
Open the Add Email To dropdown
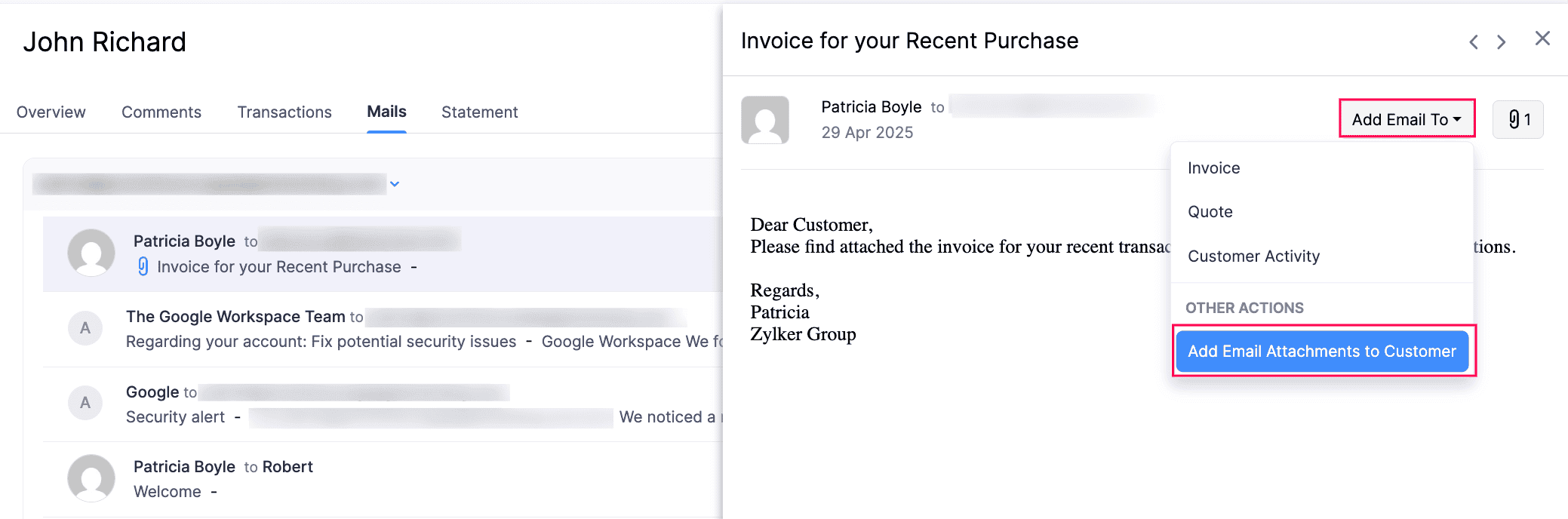(x=1406, y=118)
